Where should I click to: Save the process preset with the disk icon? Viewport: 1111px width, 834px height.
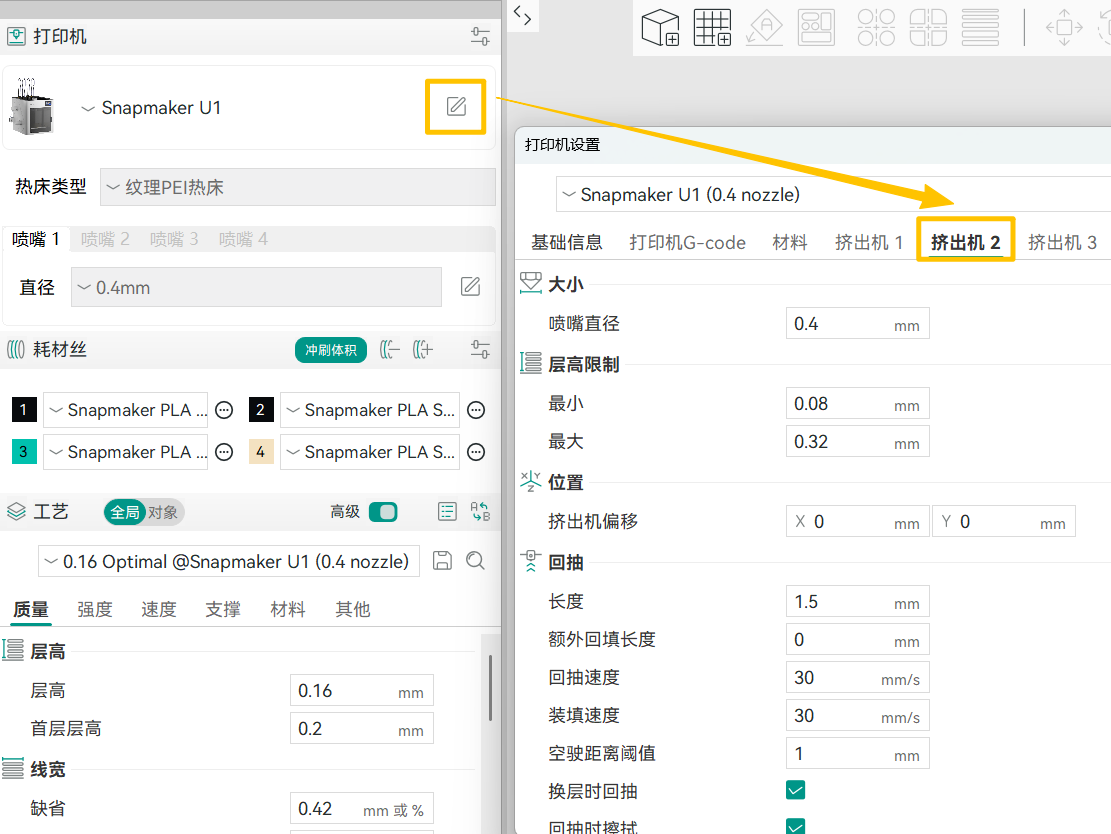click(442, 561)
